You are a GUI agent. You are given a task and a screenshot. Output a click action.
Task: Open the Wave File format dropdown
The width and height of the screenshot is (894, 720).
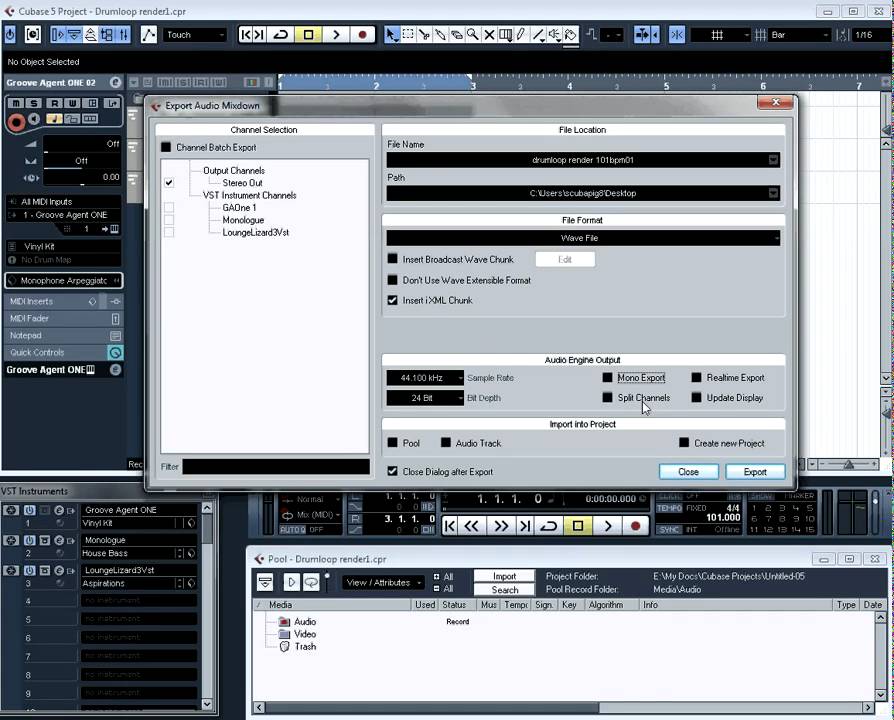point(583,238)
